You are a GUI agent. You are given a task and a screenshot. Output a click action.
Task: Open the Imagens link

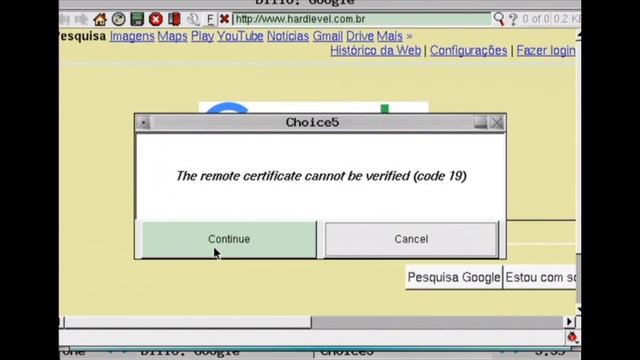pos(132,36)
